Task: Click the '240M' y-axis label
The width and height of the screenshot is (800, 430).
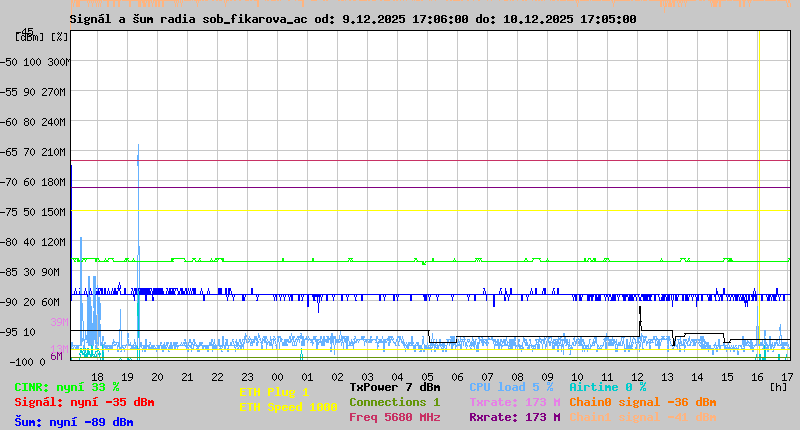Action: tap(56, 122)
